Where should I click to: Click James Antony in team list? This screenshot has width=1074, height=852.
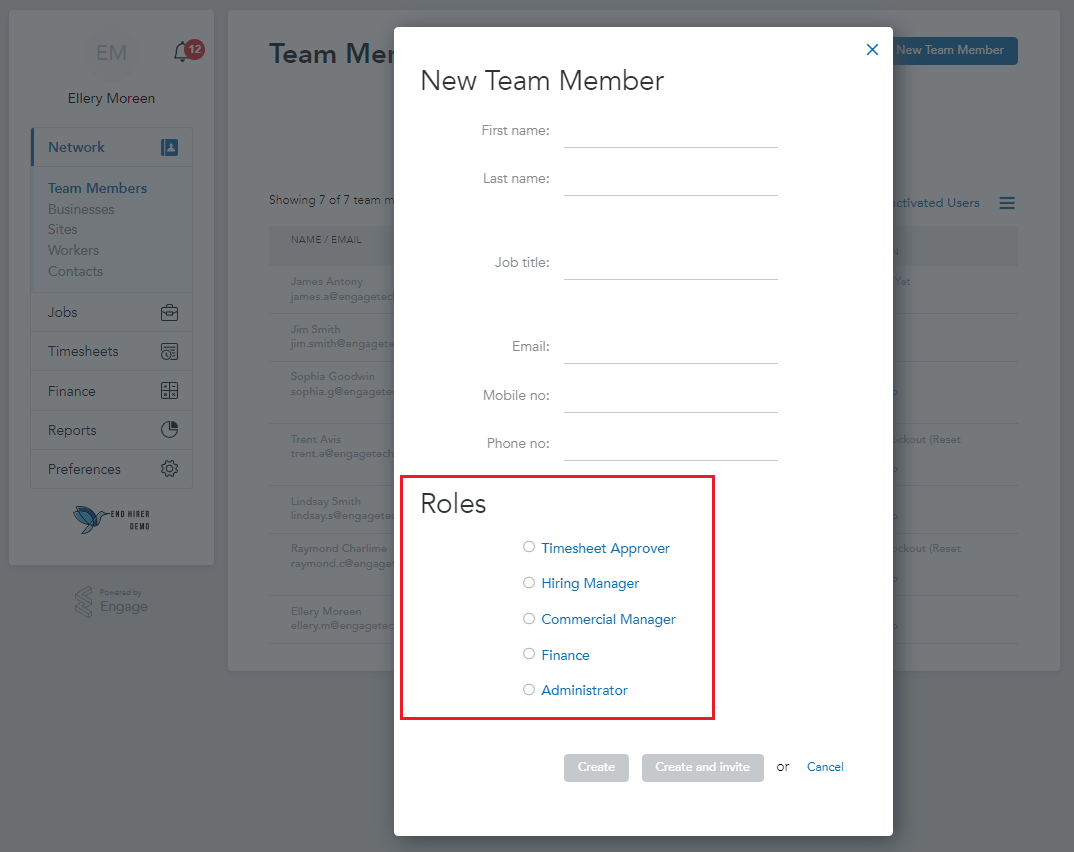tap(327, 281)
